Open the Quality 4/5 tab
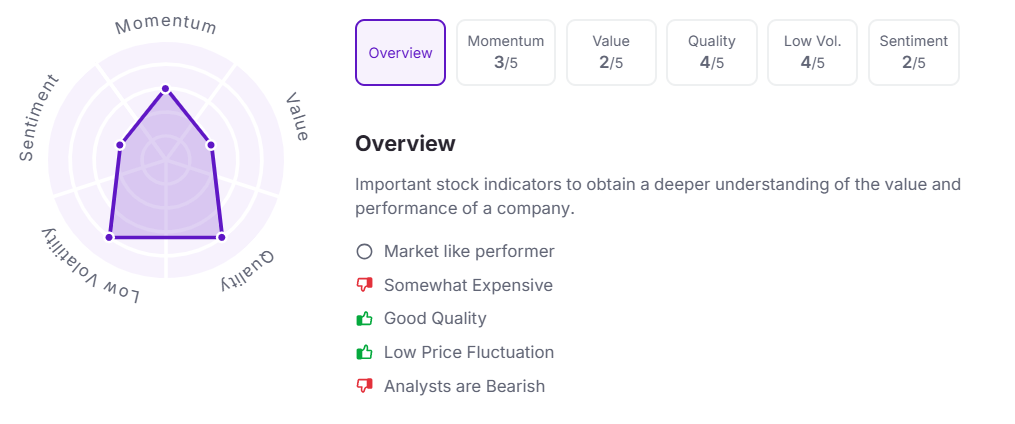 [x=712, y=53]
